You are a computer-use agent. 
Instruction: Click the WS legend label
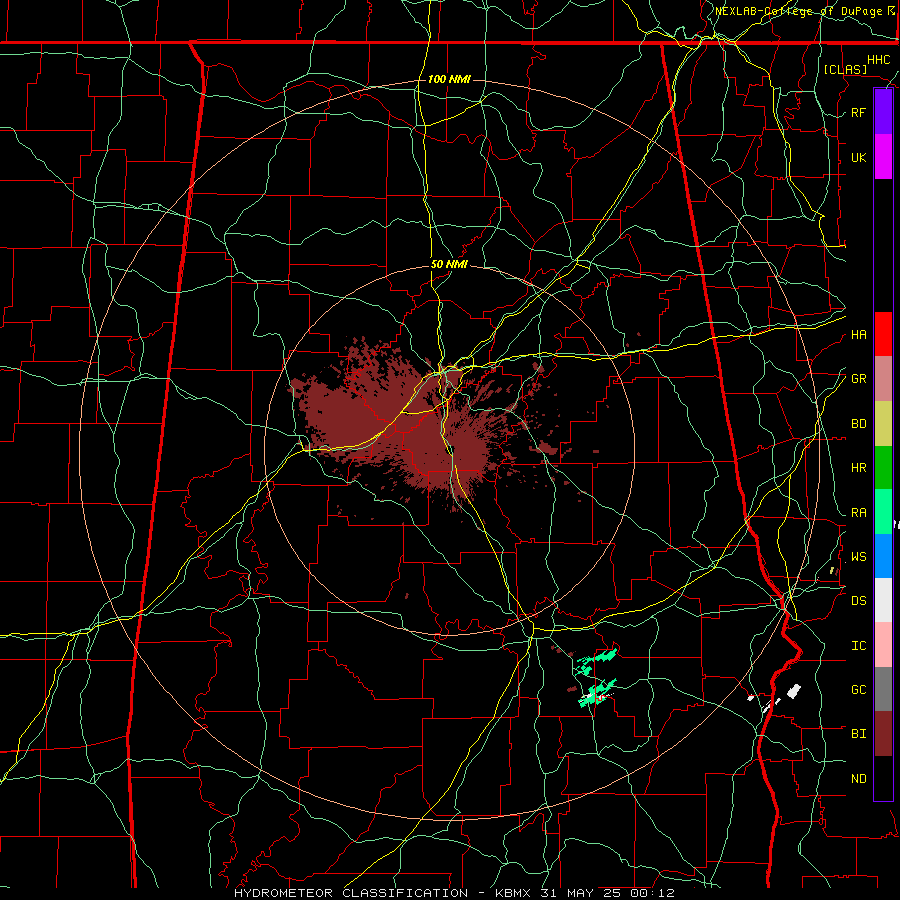click(858, 557)
